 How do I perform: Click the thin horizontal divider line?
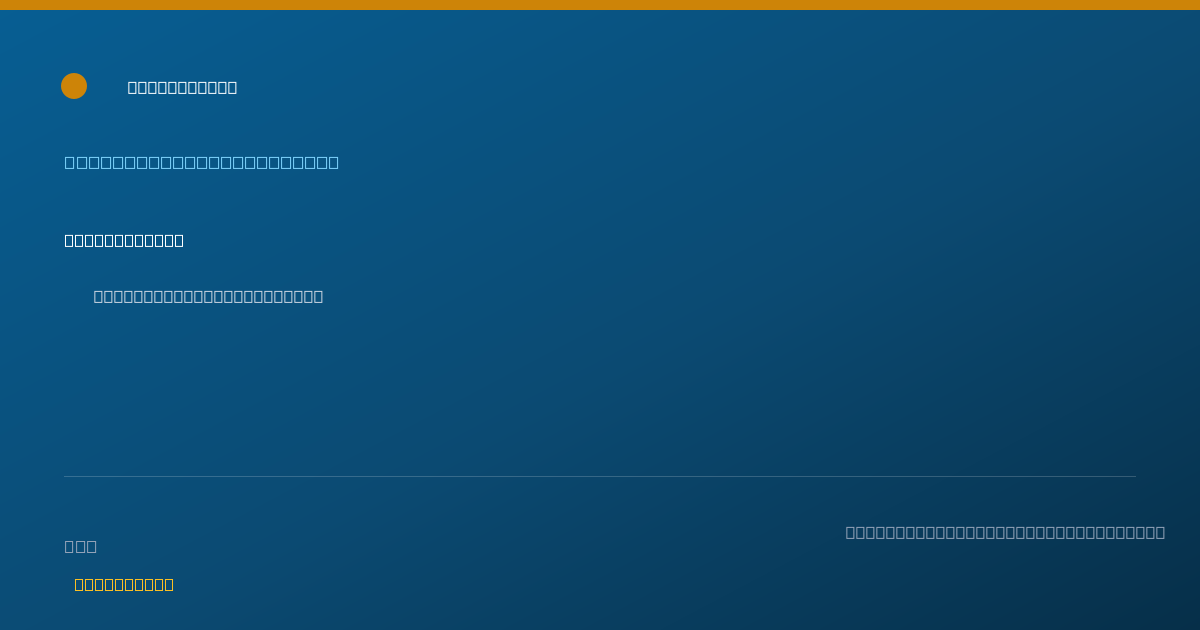point(600,476)
